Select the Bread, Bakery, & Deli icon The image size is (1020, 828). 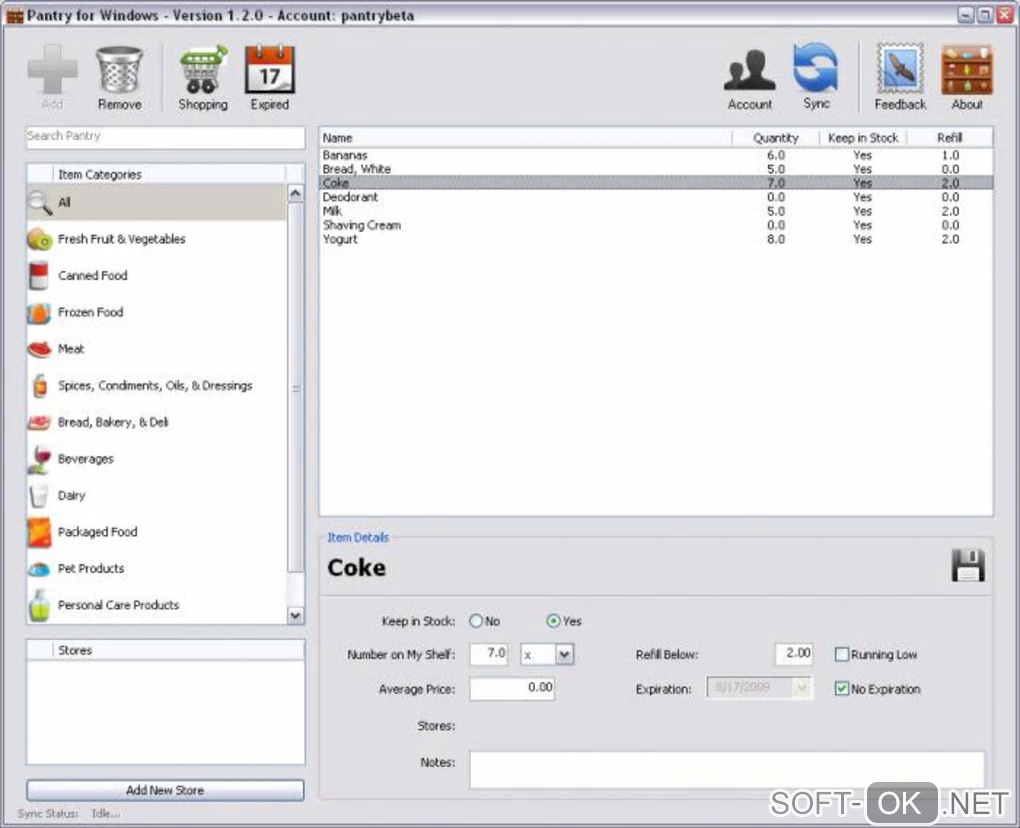point(39,423)
